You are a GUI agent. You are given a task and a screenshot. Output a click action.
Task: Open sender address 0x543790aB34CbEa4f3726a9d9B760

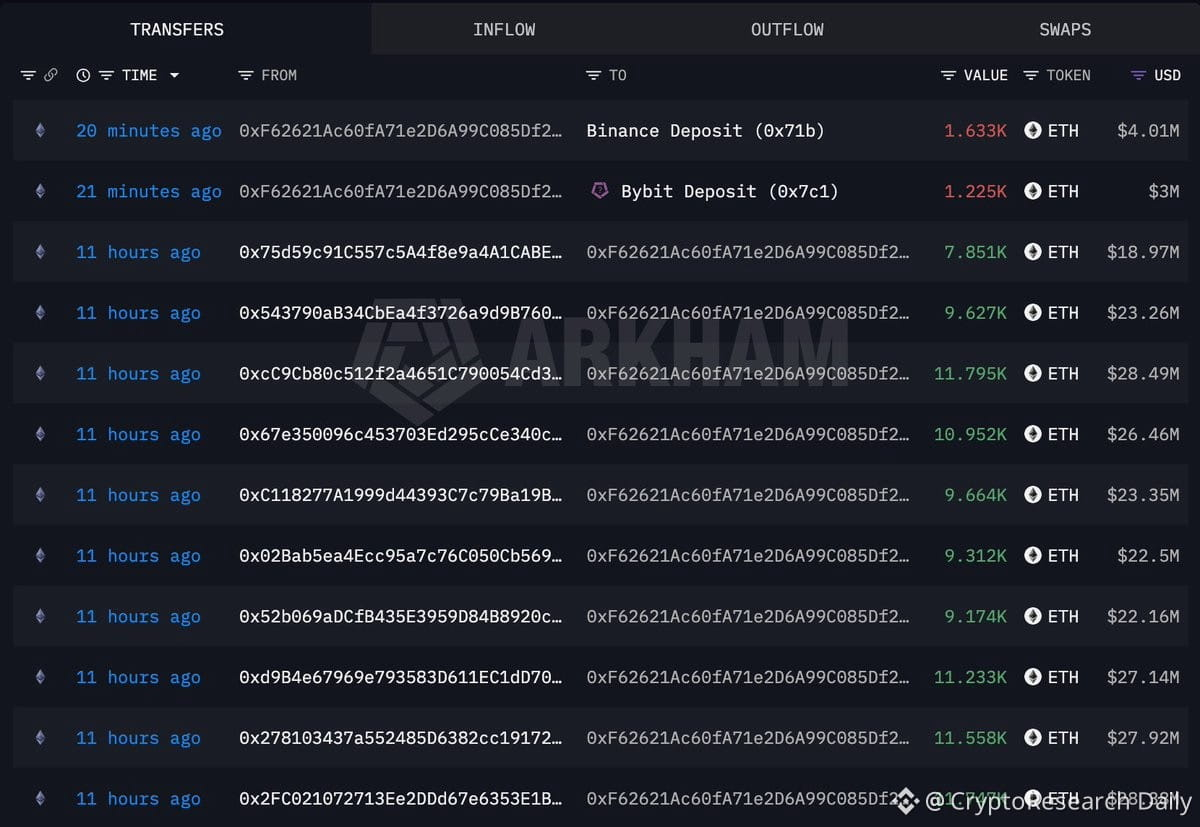400,313
